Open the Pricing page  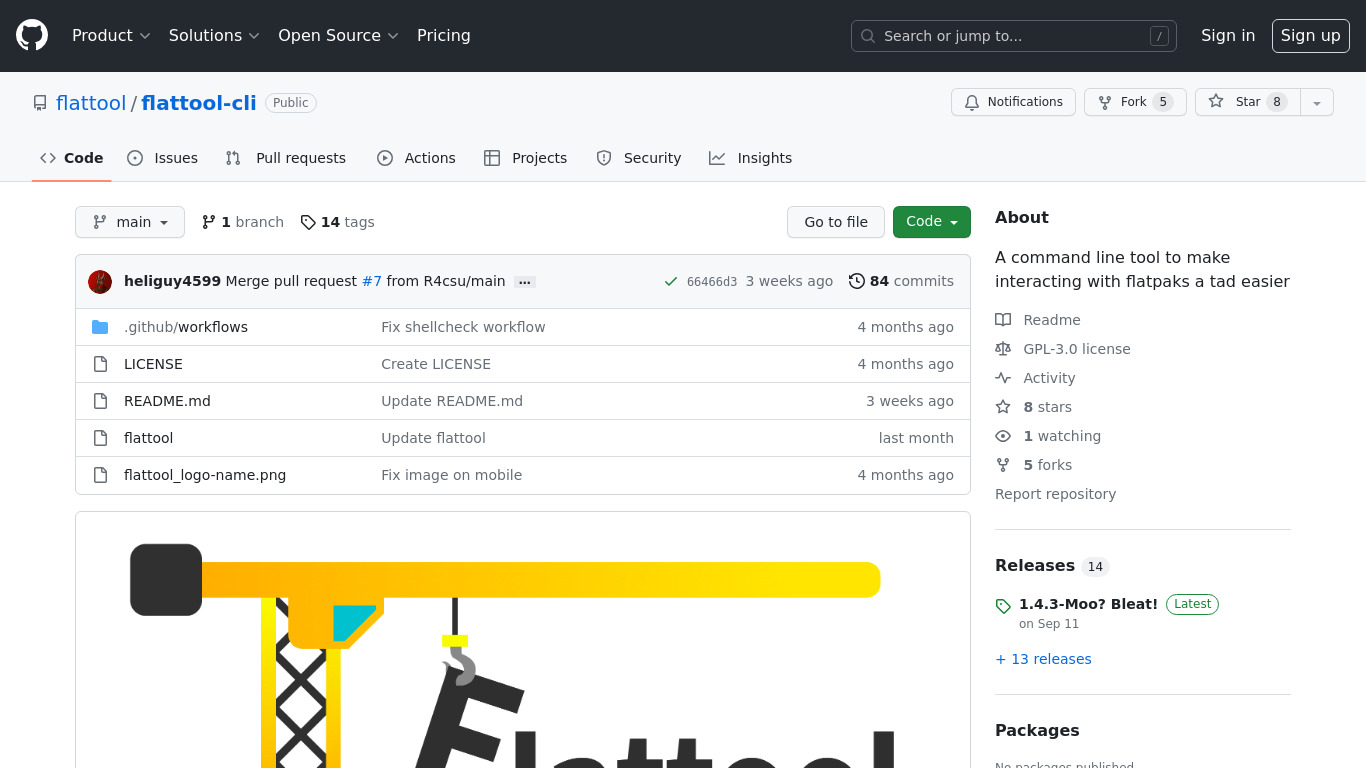point(444,36)
